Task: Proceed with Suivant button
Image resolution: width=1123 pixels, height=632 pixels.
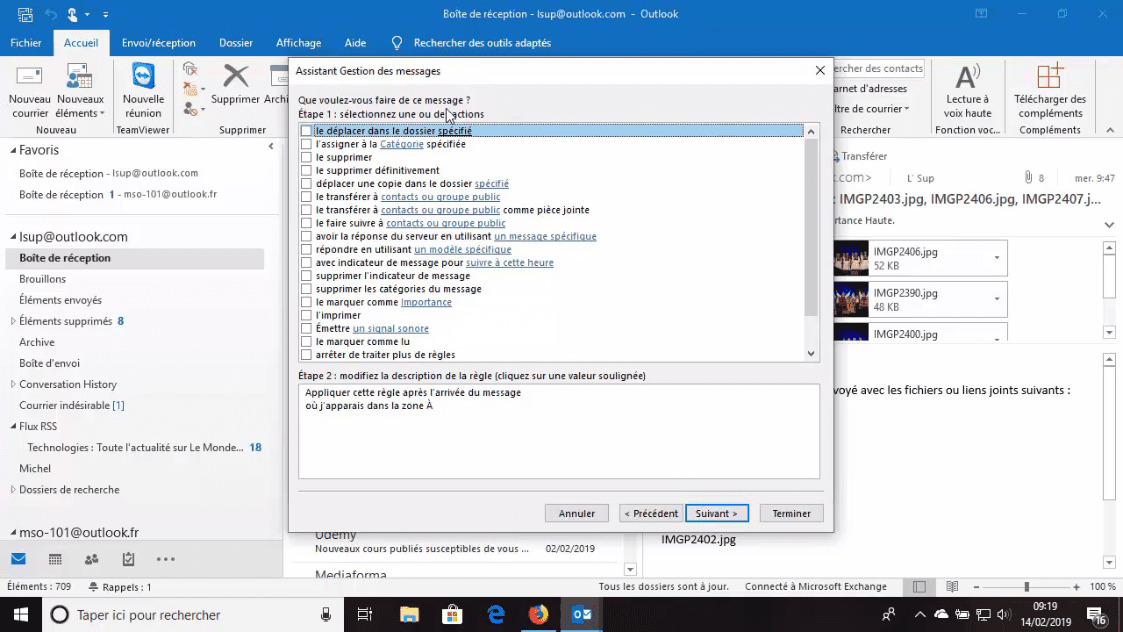Action: [x=716, y=513]
